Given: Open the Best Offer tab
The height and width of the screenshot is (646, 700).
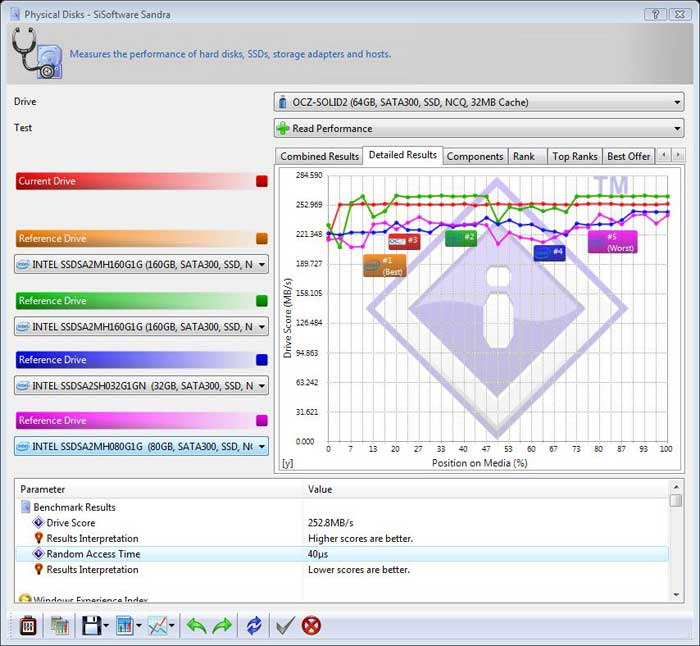Looking at the screenshot, I should tap(629, 156).
